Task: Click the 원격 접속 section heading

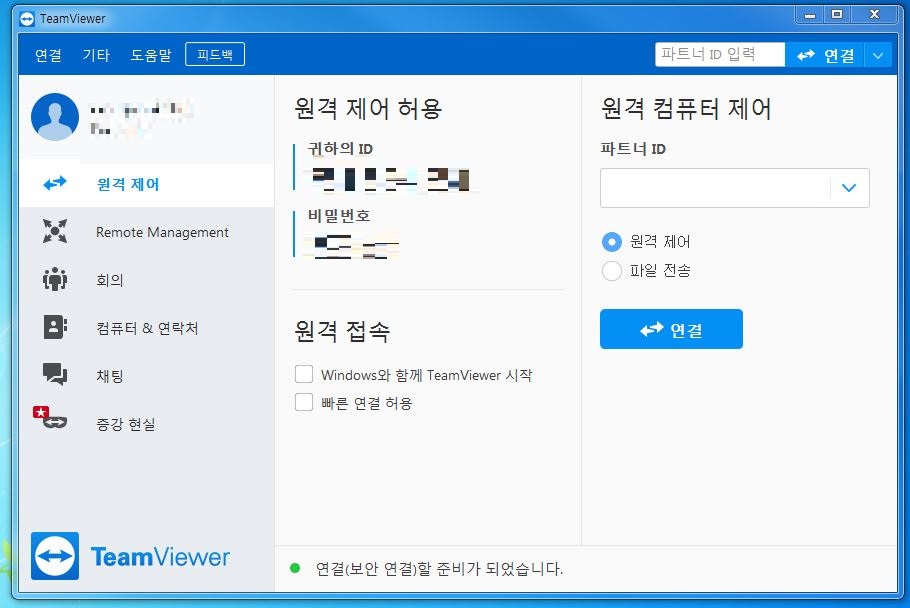Action: pos(342,331)
